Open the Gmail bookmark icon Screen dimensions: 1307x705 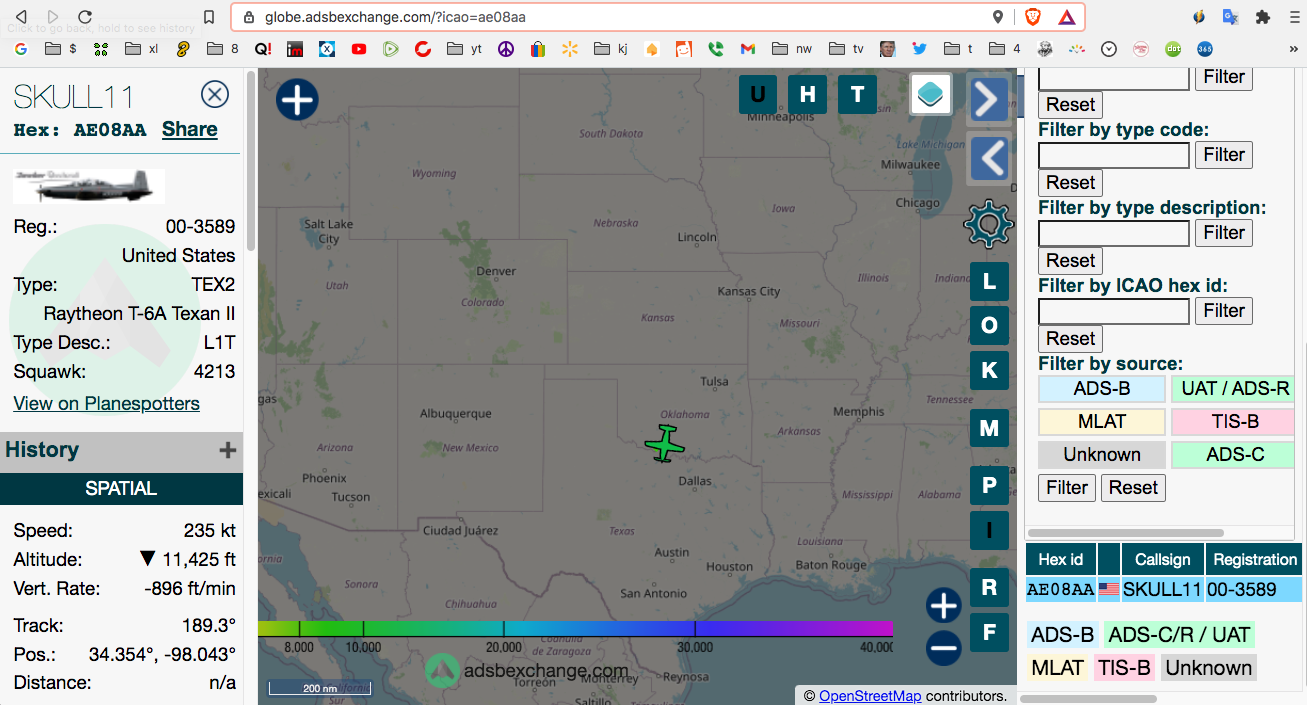point(747,48)
